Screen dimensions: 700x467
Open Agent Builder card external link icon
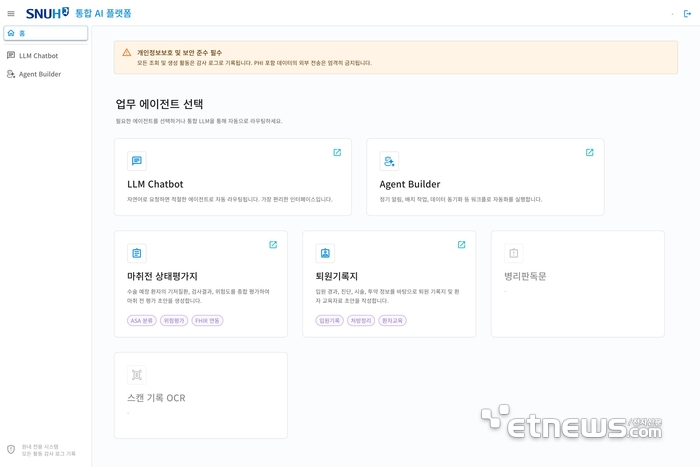[x=589, y=153]
